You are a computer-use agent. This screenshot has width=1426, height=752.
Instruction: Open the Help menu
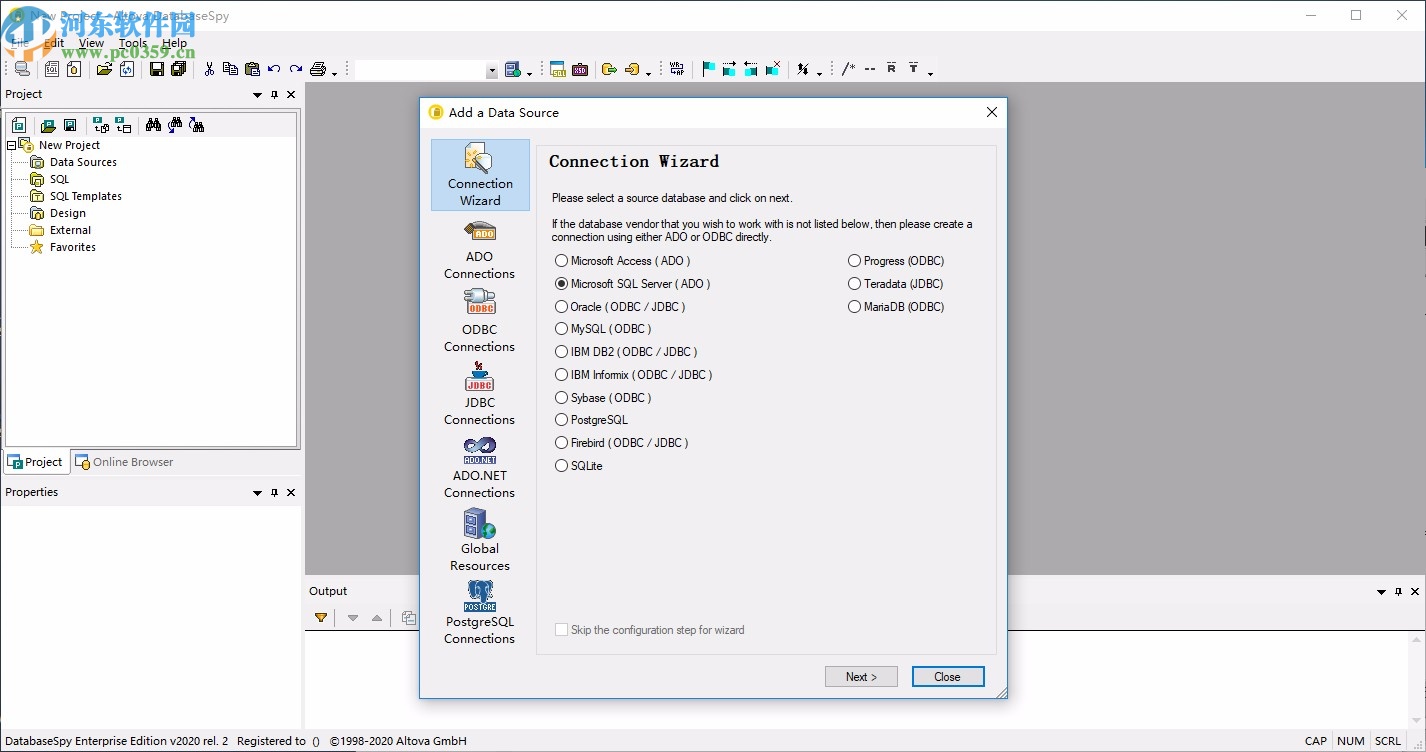point(174,43)
